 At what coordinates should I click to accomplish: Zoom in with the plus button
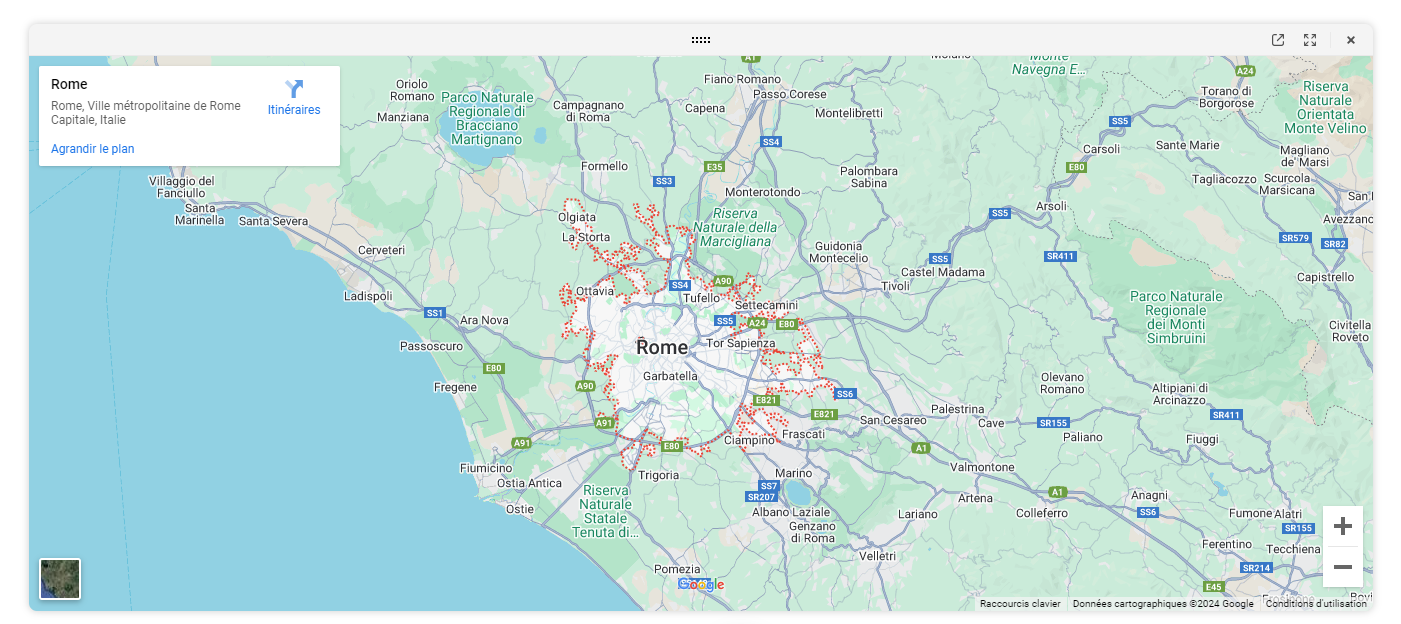(x=1342, y=526)
